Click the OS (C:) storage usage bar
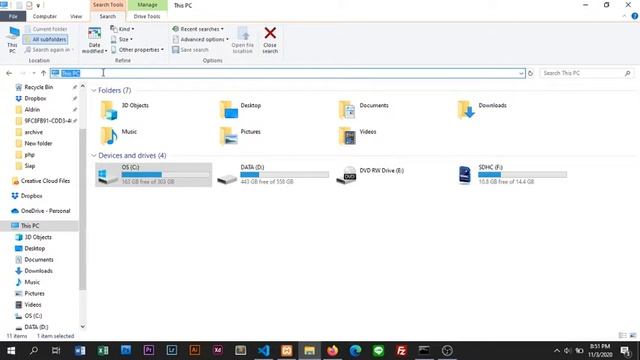The image size is (640, 360). pos(165,174)
